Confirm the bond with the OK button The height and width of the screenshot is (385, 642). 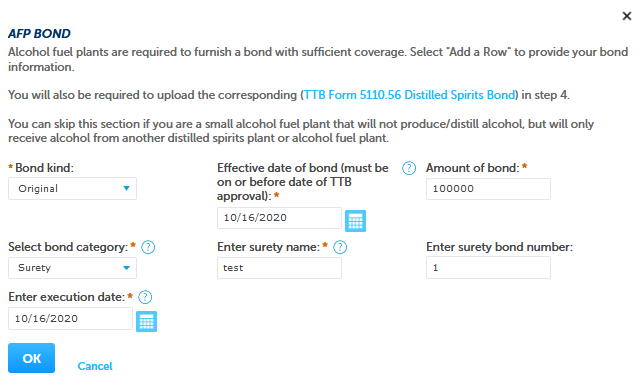point(32,358)
